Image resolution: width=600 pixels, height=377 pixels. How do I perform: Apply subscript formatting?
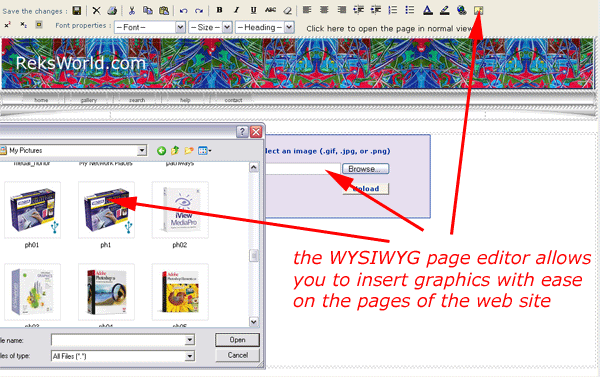(x=23, y=25)
